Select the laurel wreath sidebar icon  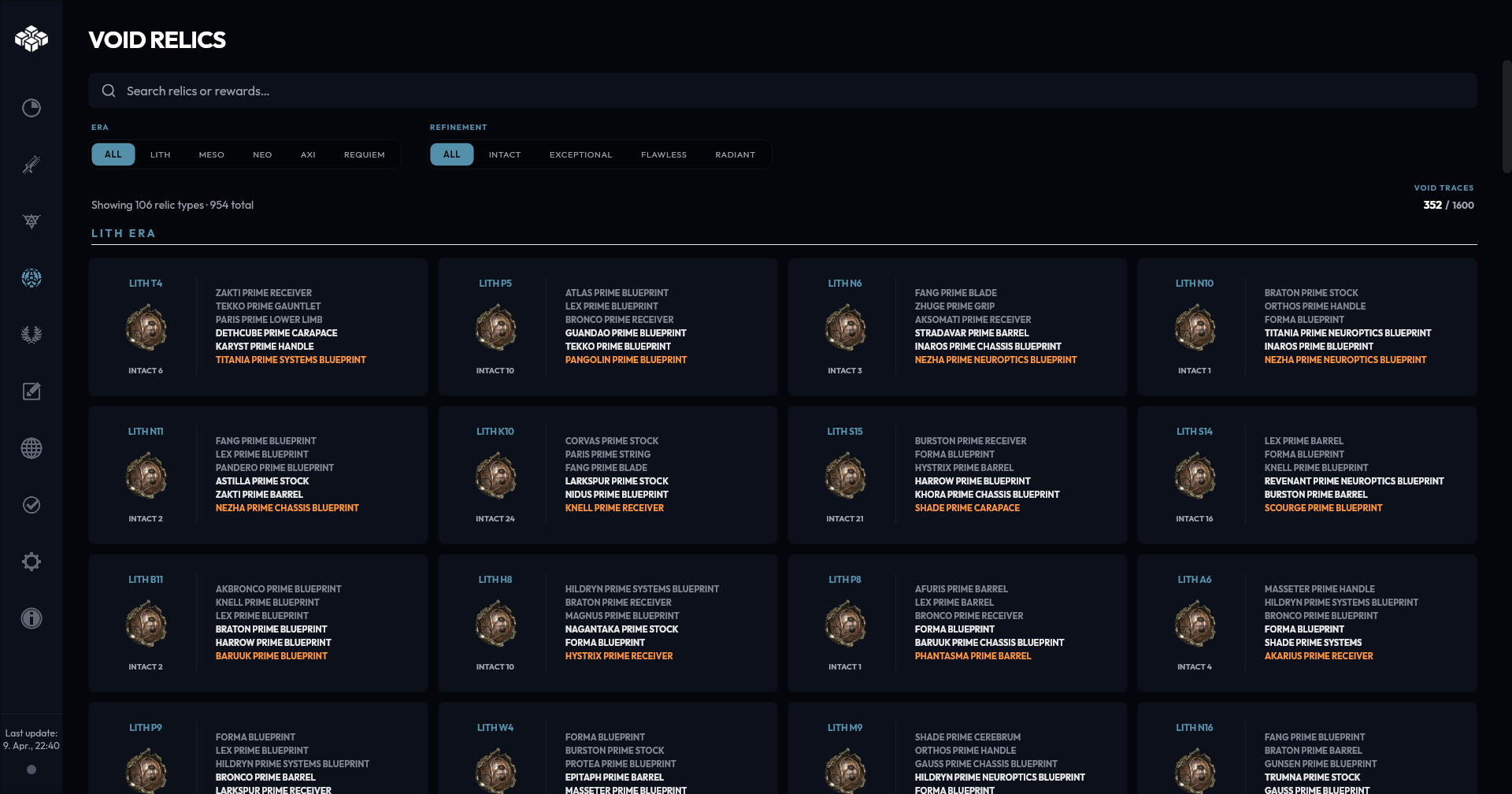pos(31,335)
